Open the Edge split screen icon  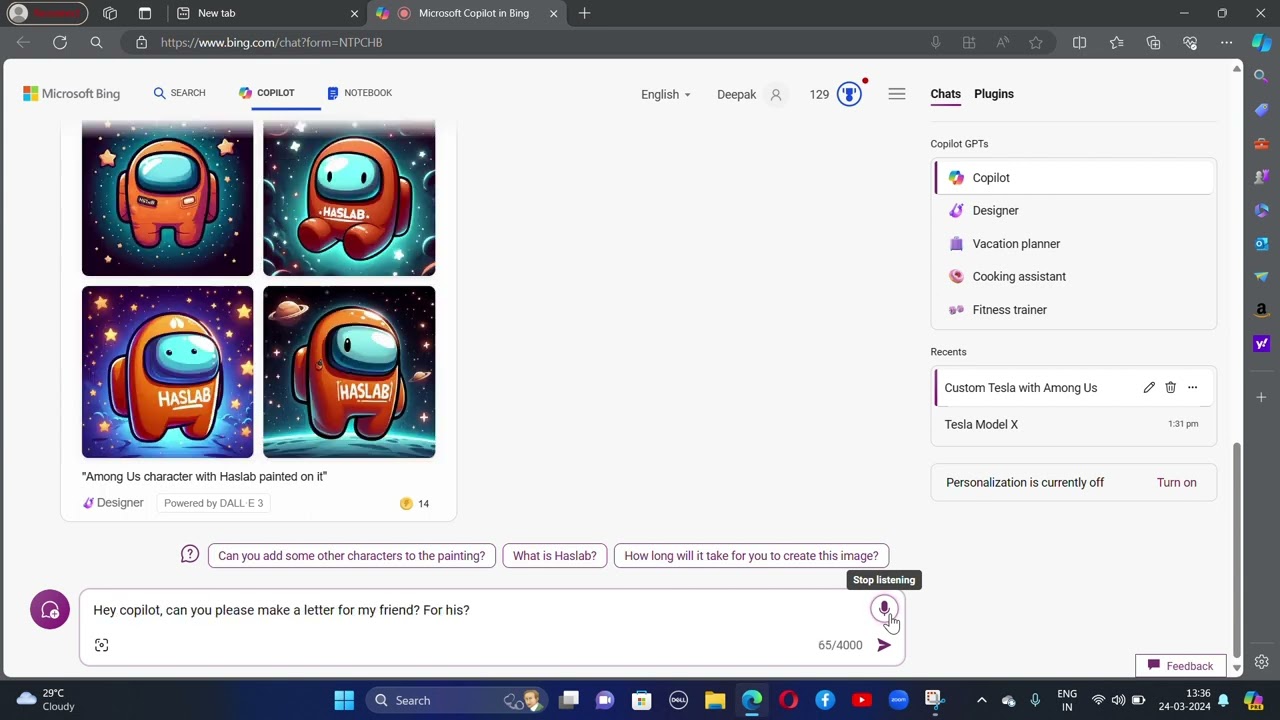tap(1079, 42)
